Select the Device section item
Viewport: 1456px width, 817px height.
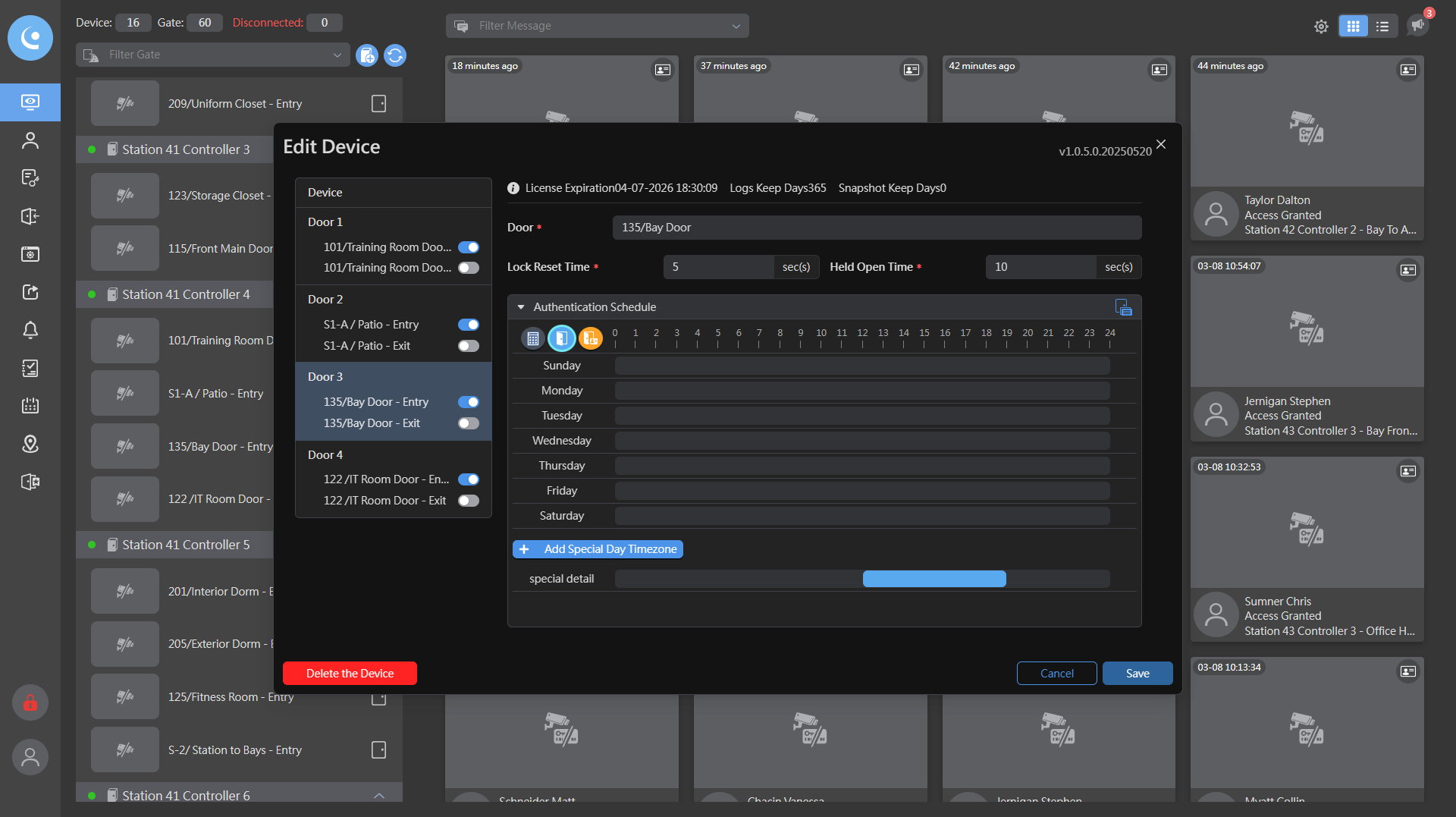tap(325, 193)
